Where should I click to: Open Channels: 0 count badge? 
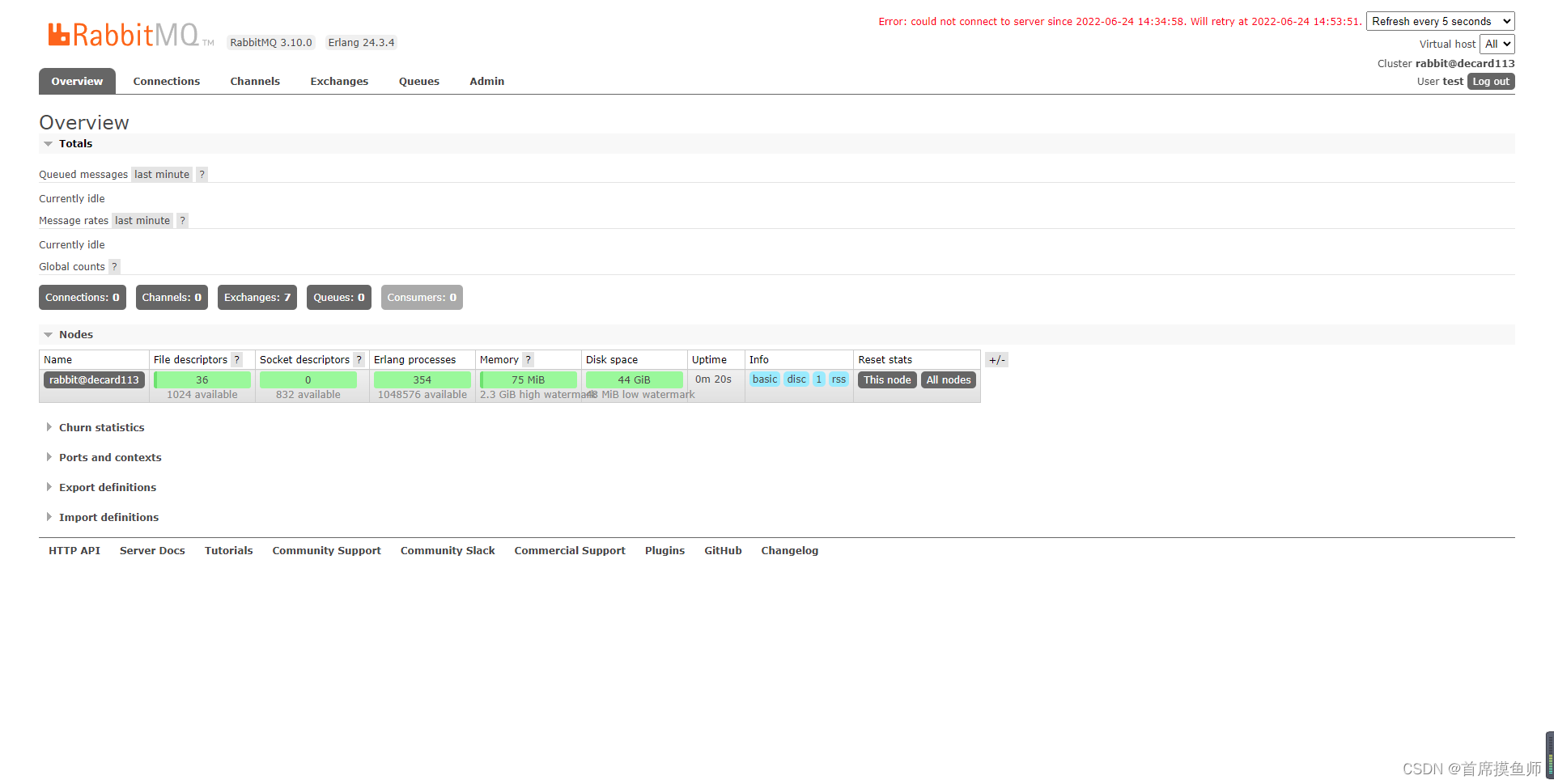tap(172, 298)
